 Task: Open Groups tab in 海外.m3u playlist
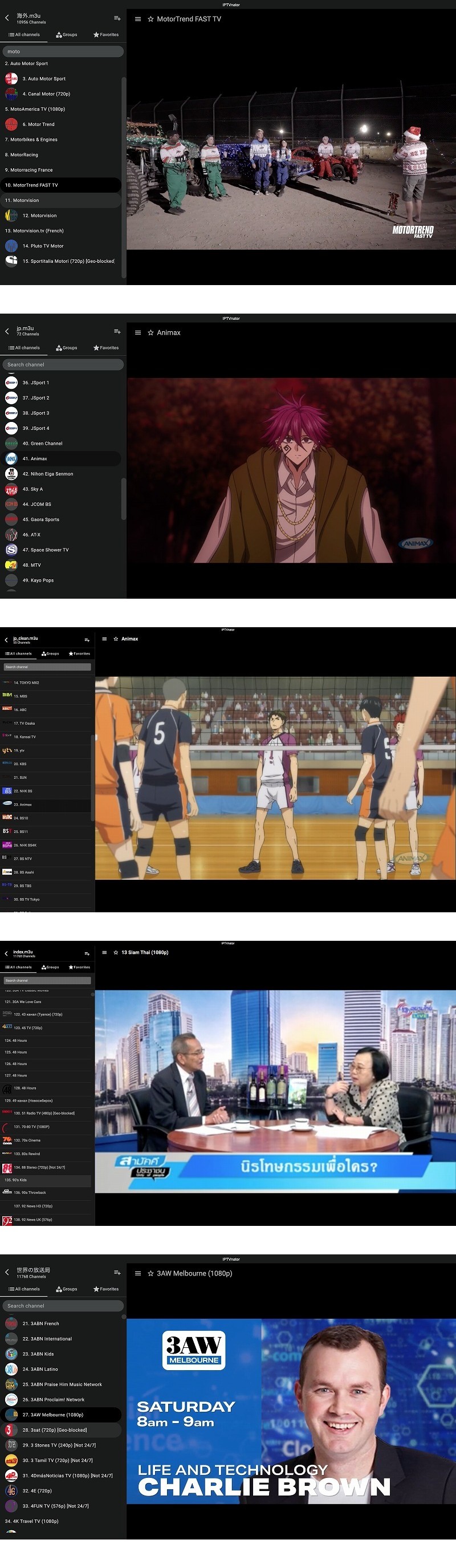pyautogui.click(x=66, y=35)
